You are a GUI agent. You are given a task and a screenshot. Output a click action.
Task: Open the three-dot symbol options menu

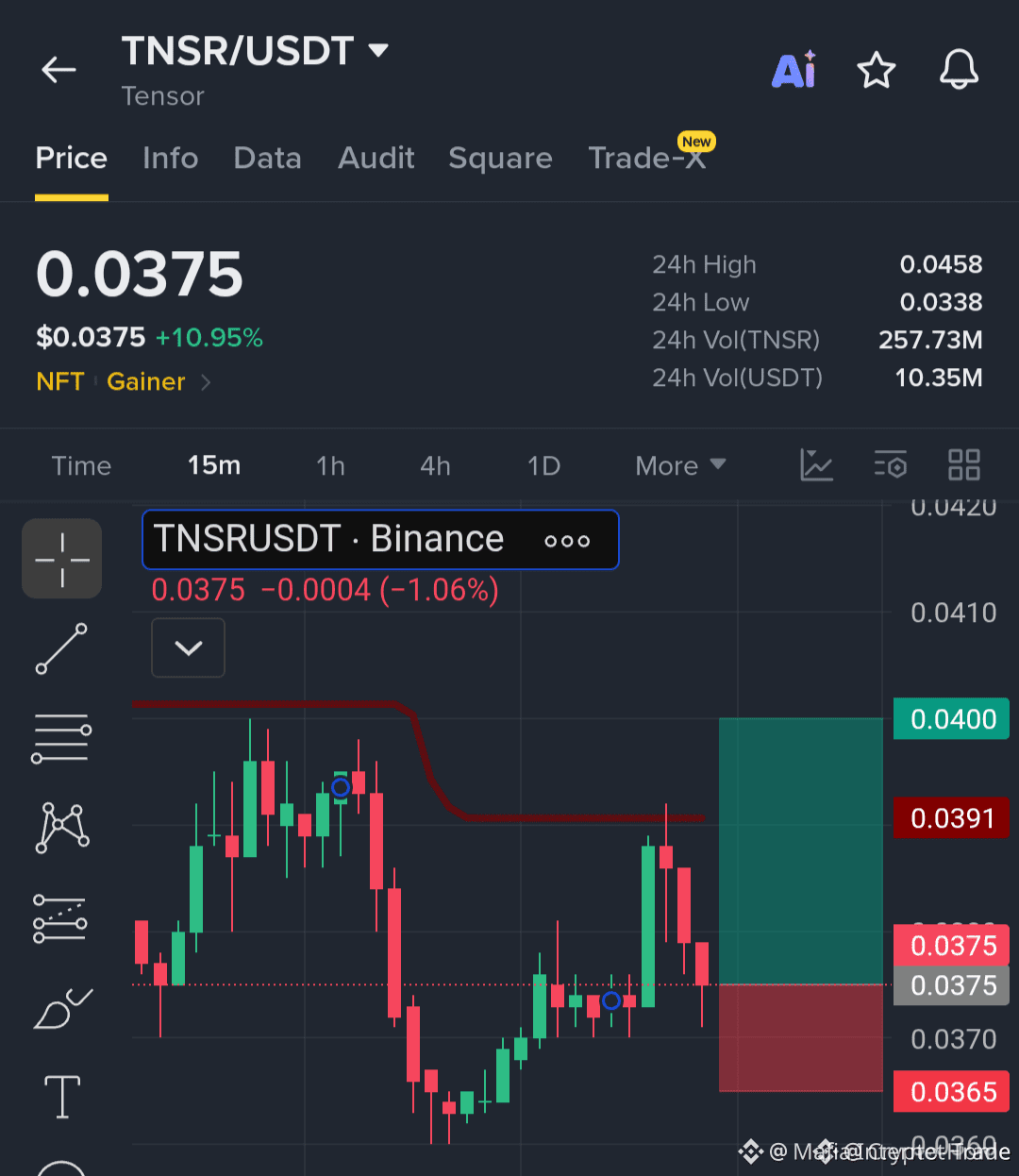point(567,541)
